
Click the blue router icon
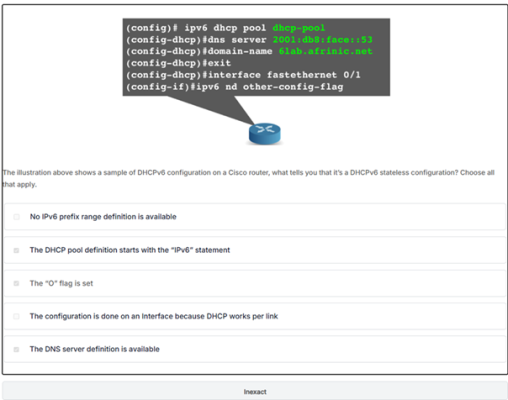265,134
